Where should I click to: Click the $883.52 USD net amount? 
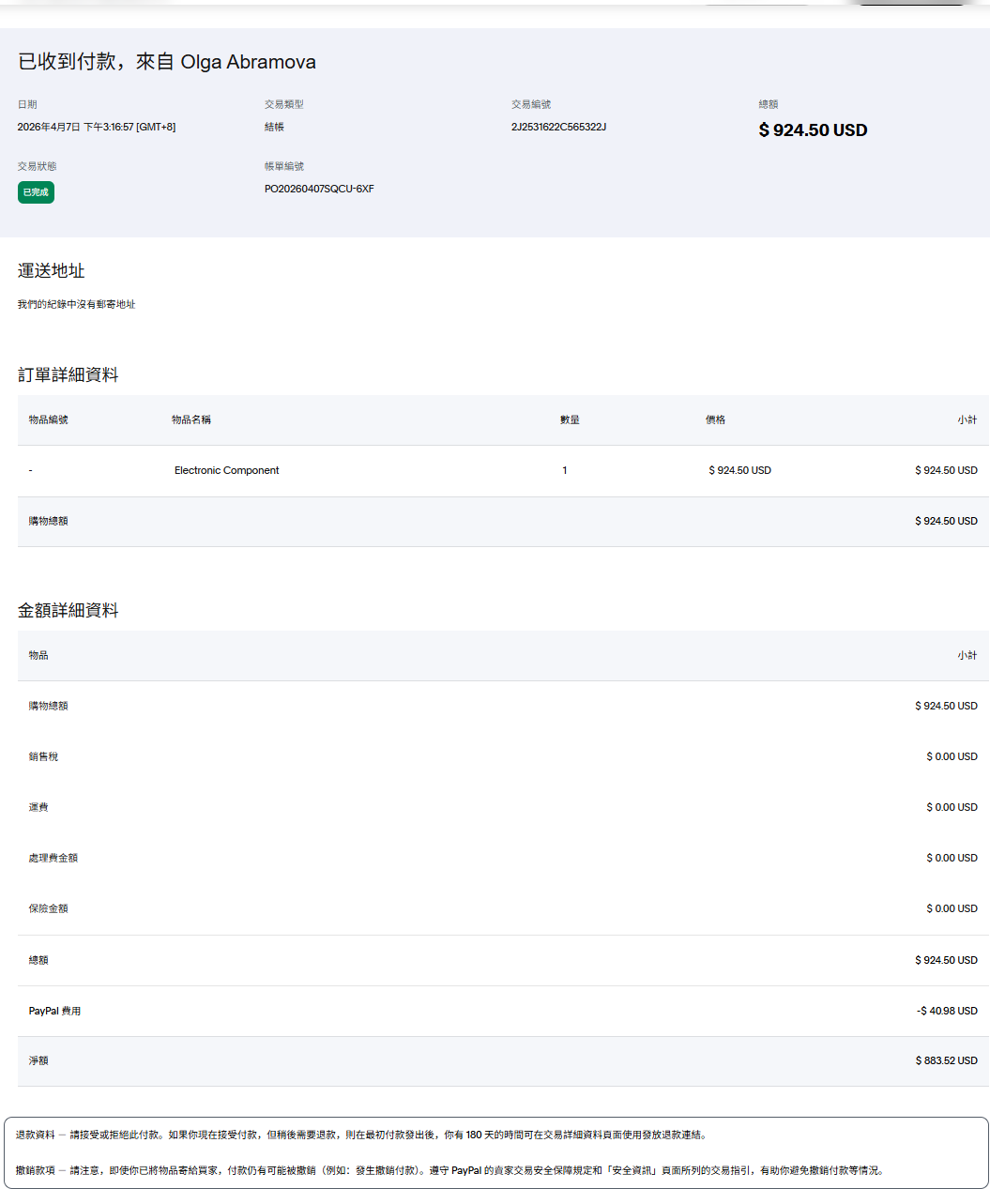946,1060
